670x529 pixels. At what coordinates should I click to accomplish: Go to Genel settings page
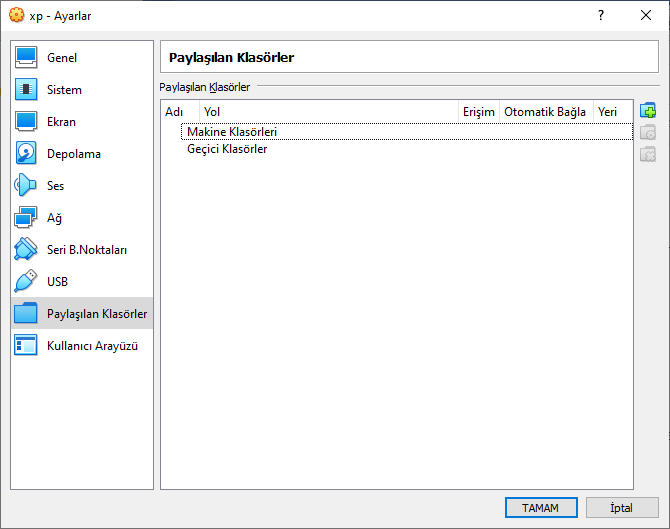(62, 58)
